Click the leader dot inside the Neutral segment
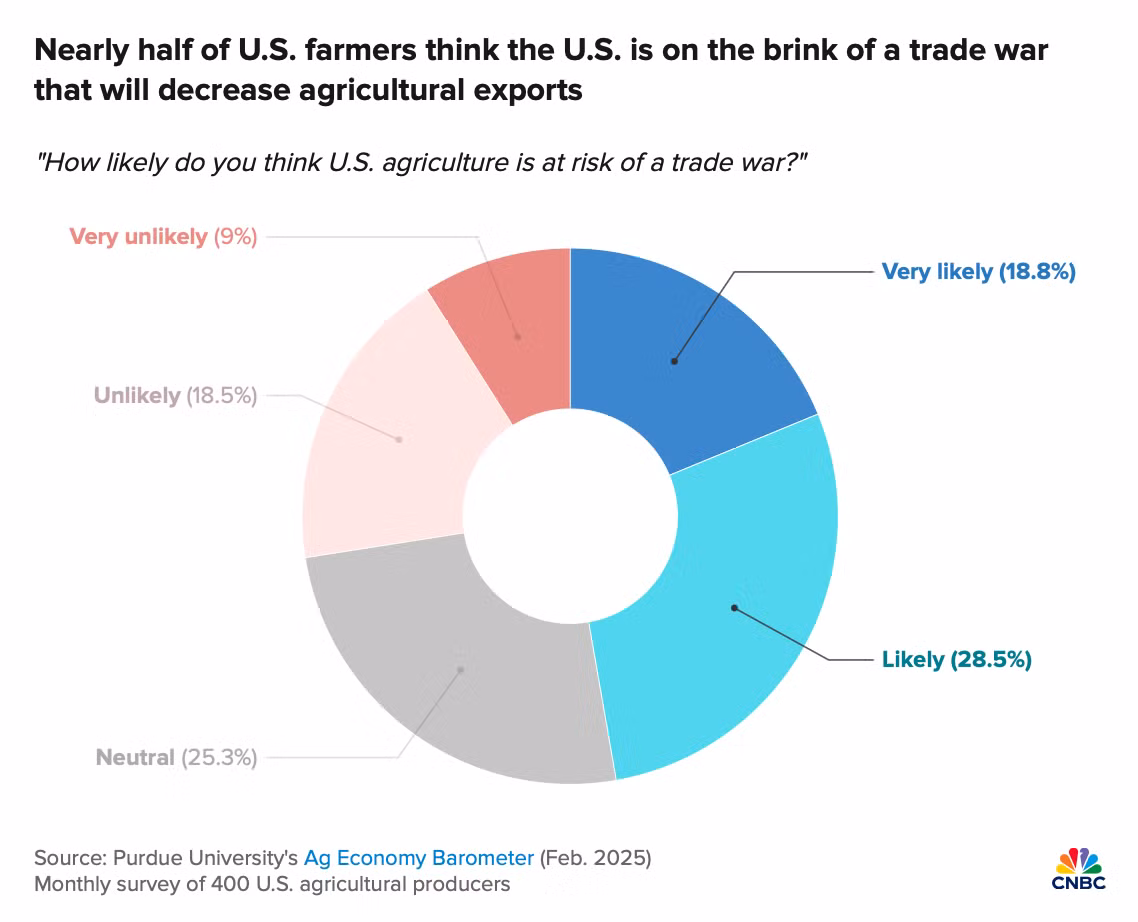The image size is (1138, 922). point(461,669)
